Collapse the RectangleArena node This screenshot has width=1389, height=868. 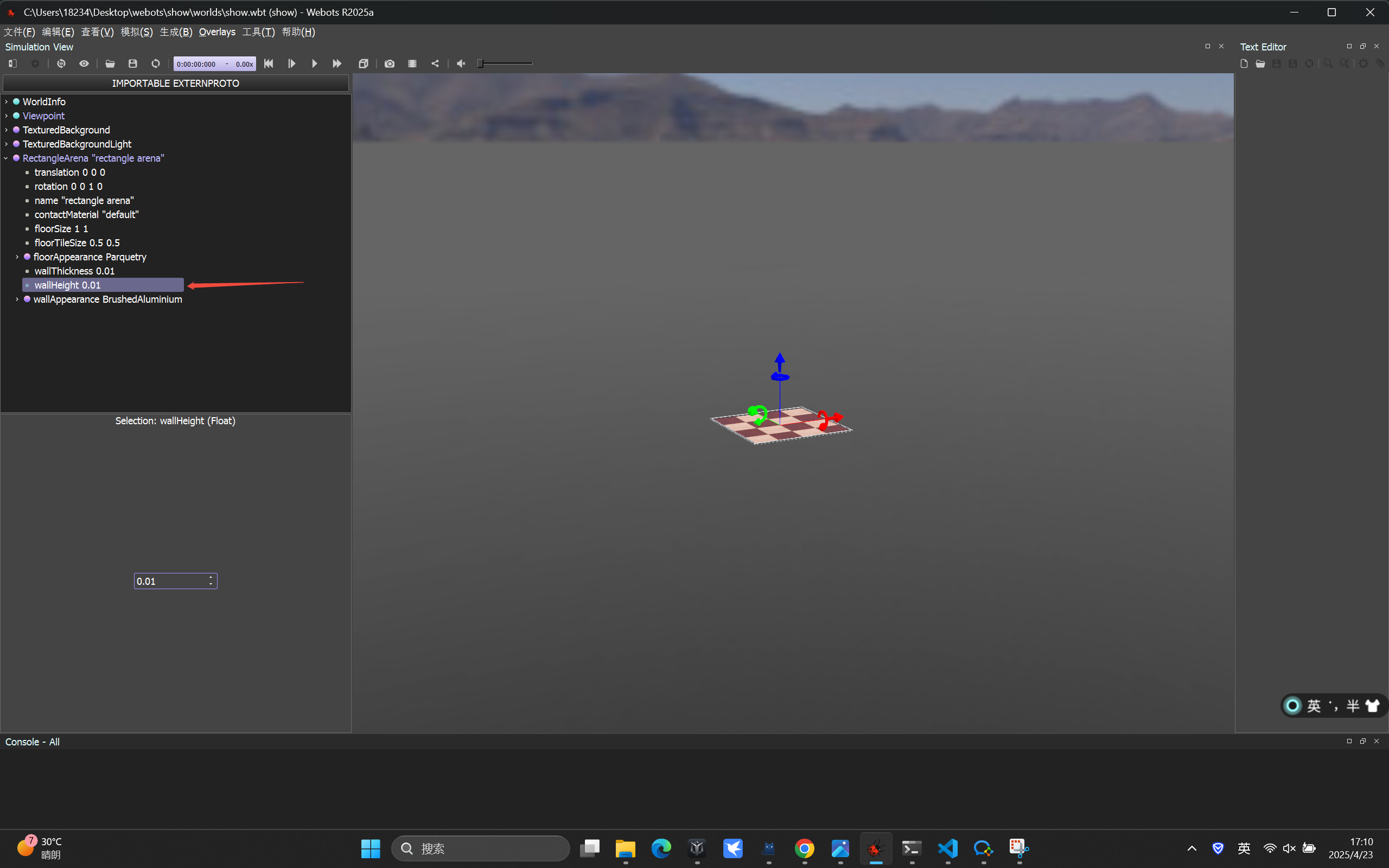point(7,158)
